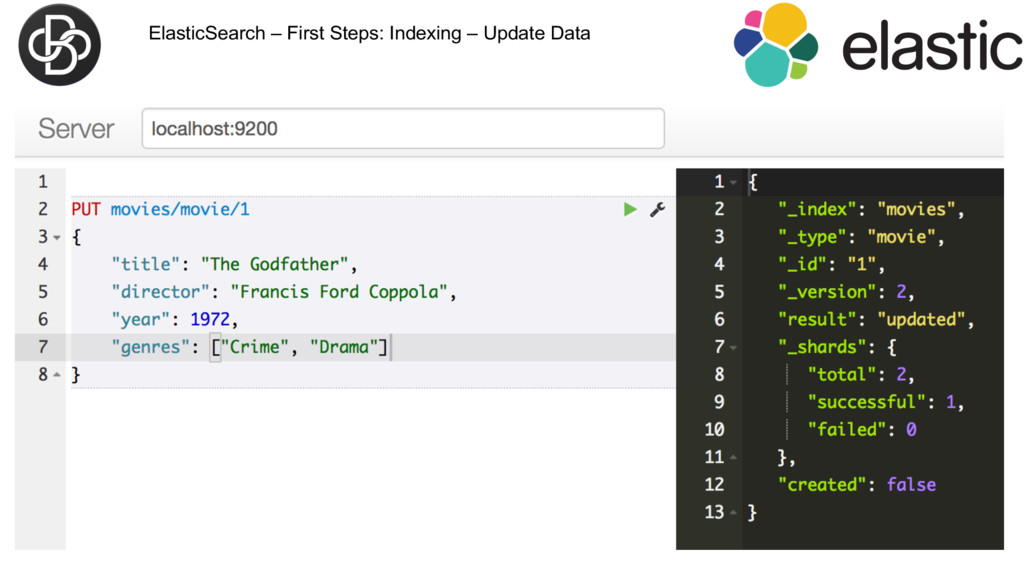
Task: Click the circular interlocked logo icon
Action: tap(59, 44)
